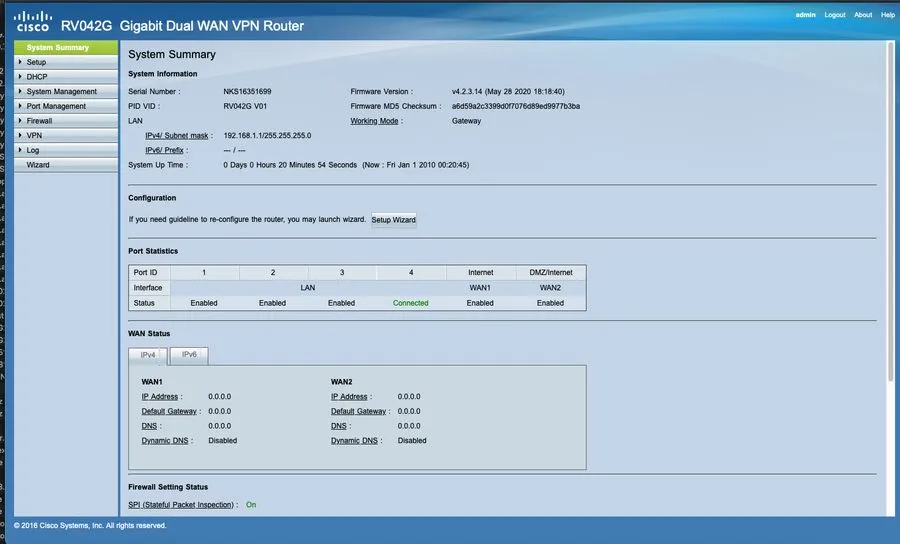Expand the Setup arrow
The width and height of the screenshot is (900, 544).
(20, 61)
